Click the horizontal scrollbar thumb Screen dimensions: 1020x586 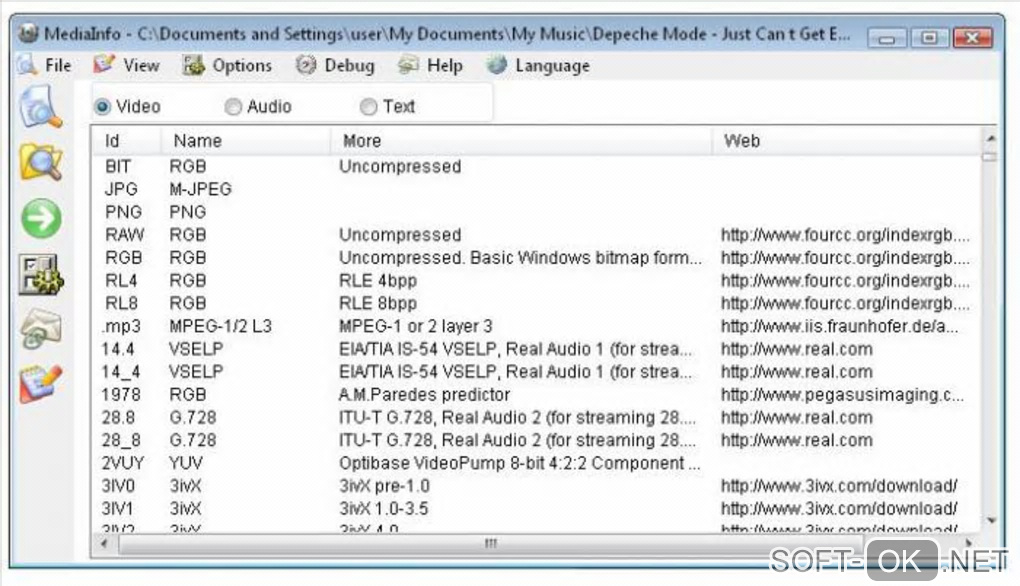[x=491, y=543]
